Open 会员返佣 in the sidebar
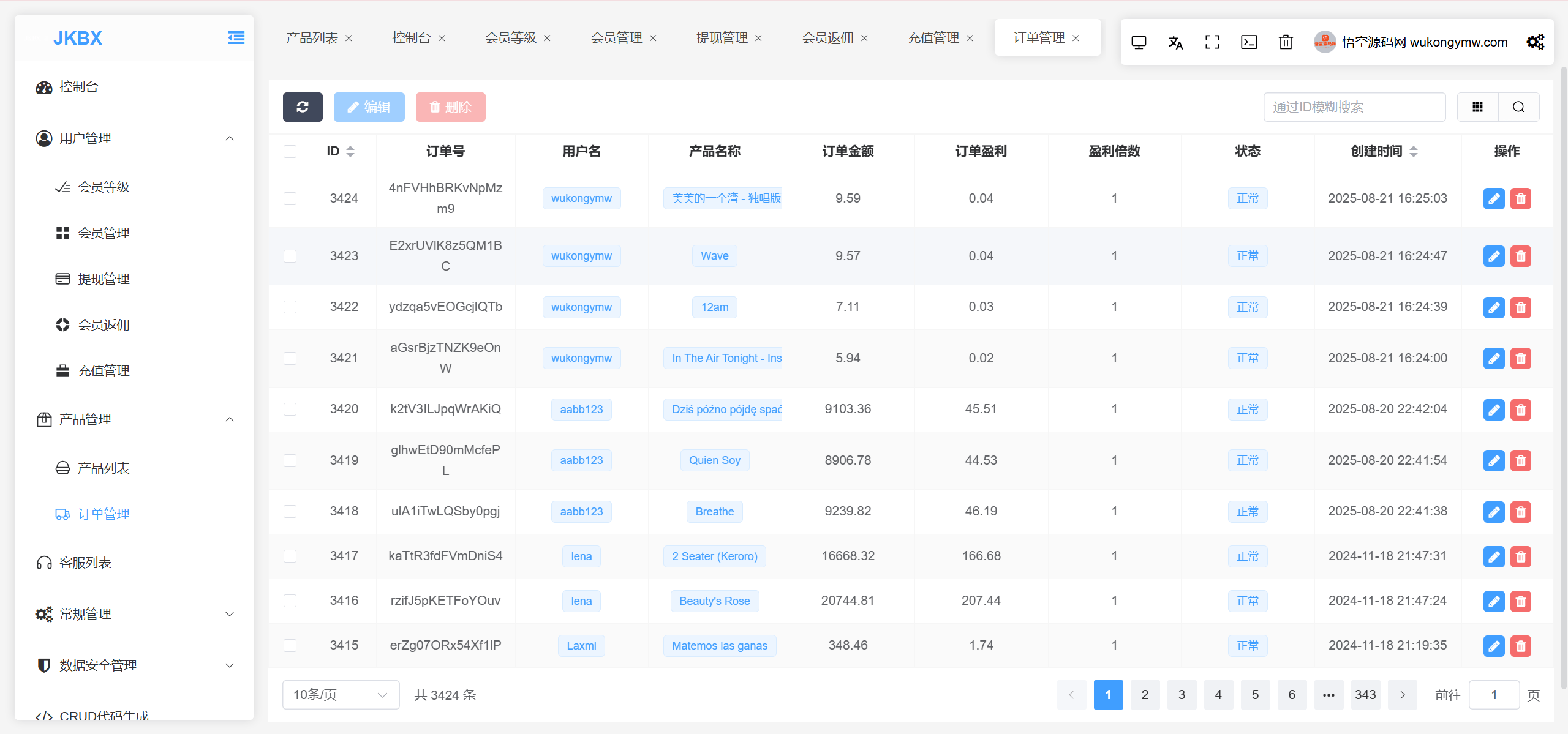Viewport: 1568px width, 734px height. point(104,325)
